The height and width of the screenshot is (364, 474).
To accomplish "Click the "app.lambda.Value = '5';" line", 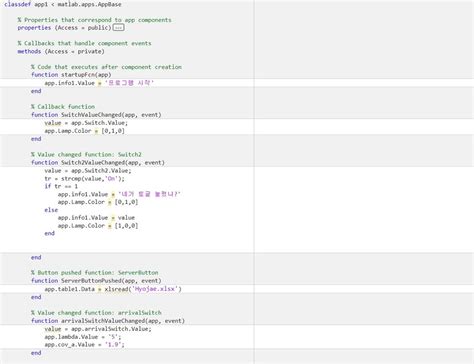I will (83, 337).
